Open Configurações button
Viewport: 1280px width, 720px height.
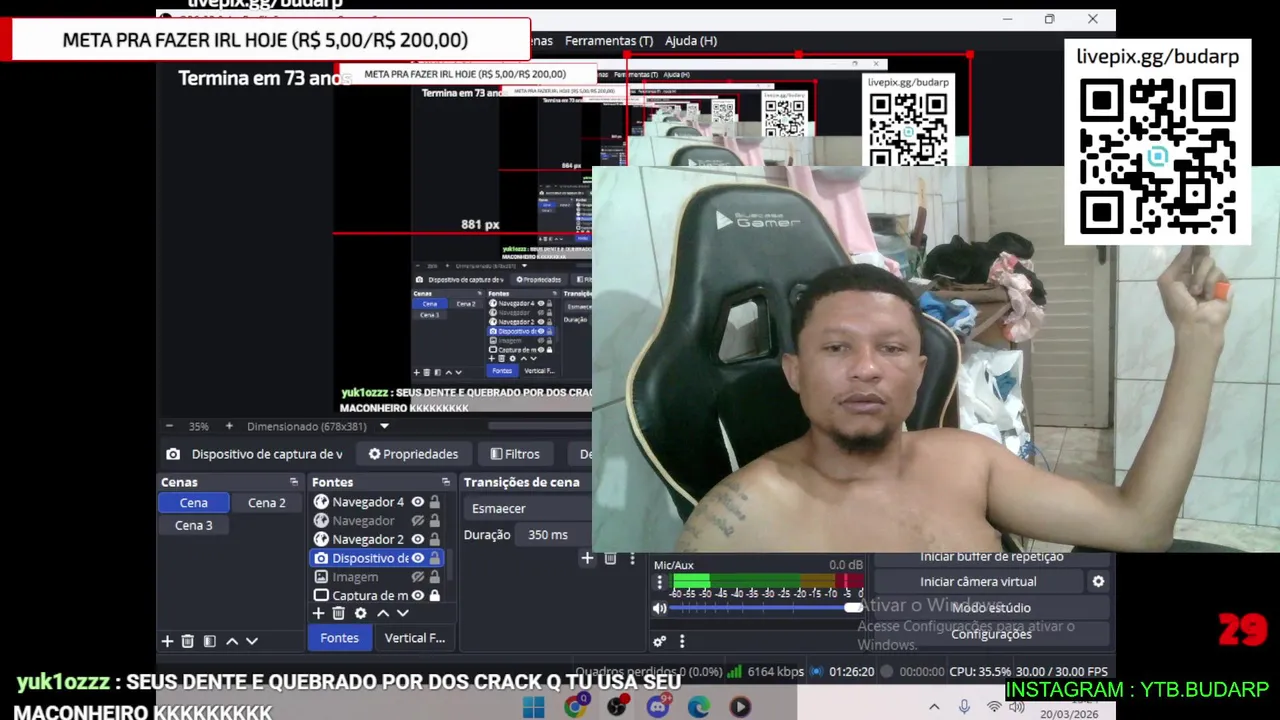[x=991, y=634]
